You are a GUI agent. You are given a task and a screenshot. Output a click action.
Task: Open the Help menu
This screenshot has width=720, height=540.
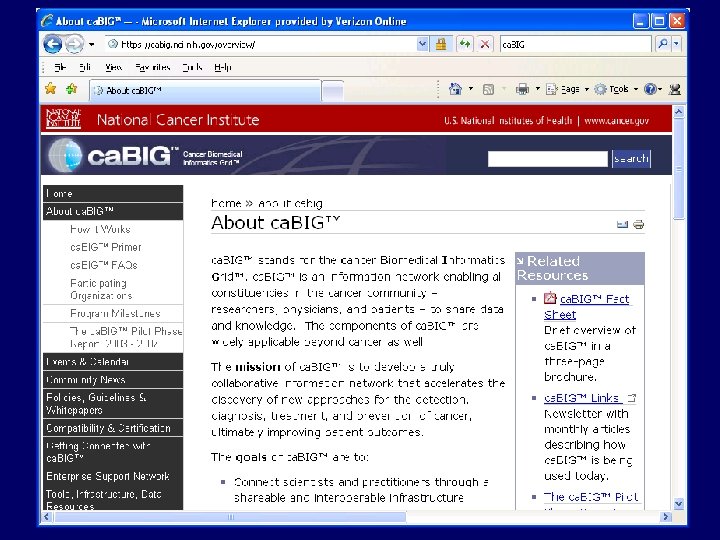[223, 68]
